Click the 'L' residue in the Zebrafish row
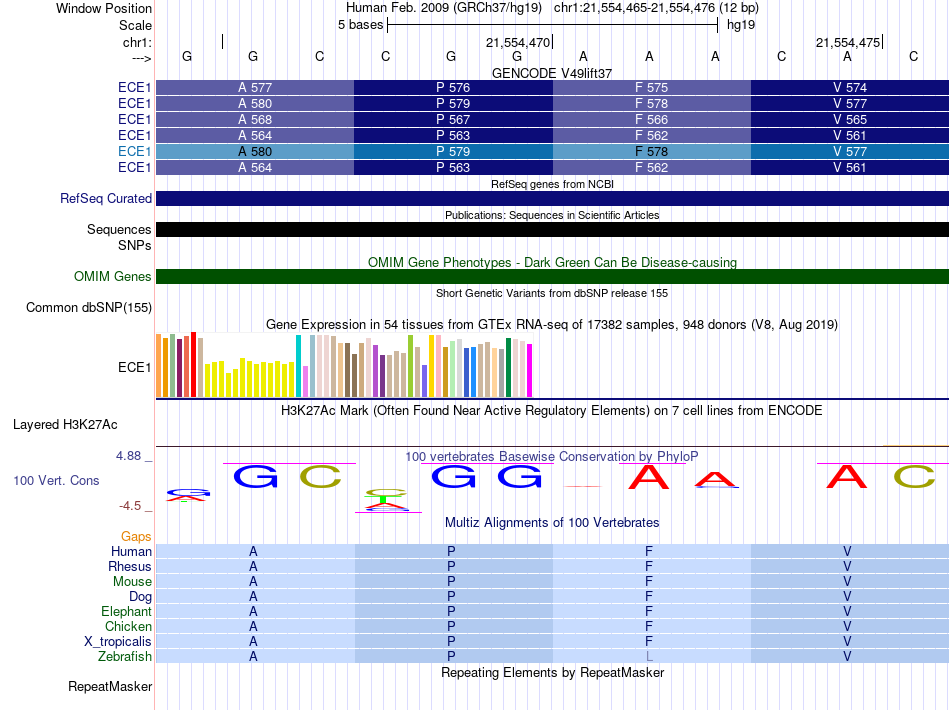This screenshot has width=950, height=710. tap(649, 657)
